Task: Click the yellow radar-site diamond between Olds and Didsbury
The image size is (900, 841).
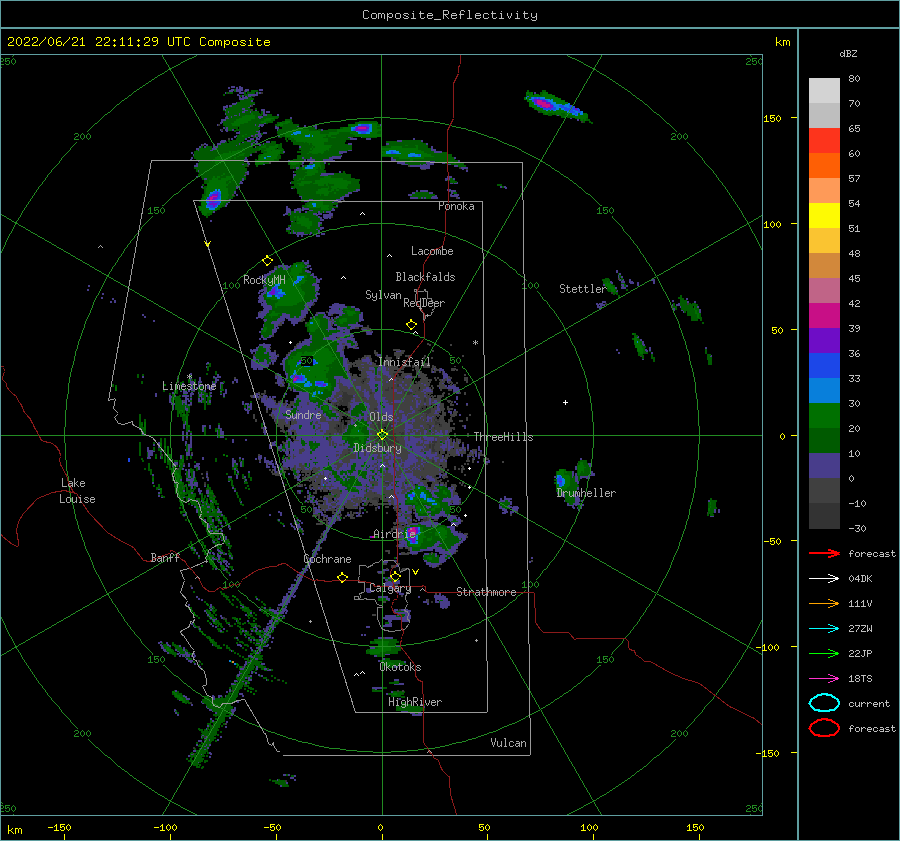Action: (x=382, y=435)
